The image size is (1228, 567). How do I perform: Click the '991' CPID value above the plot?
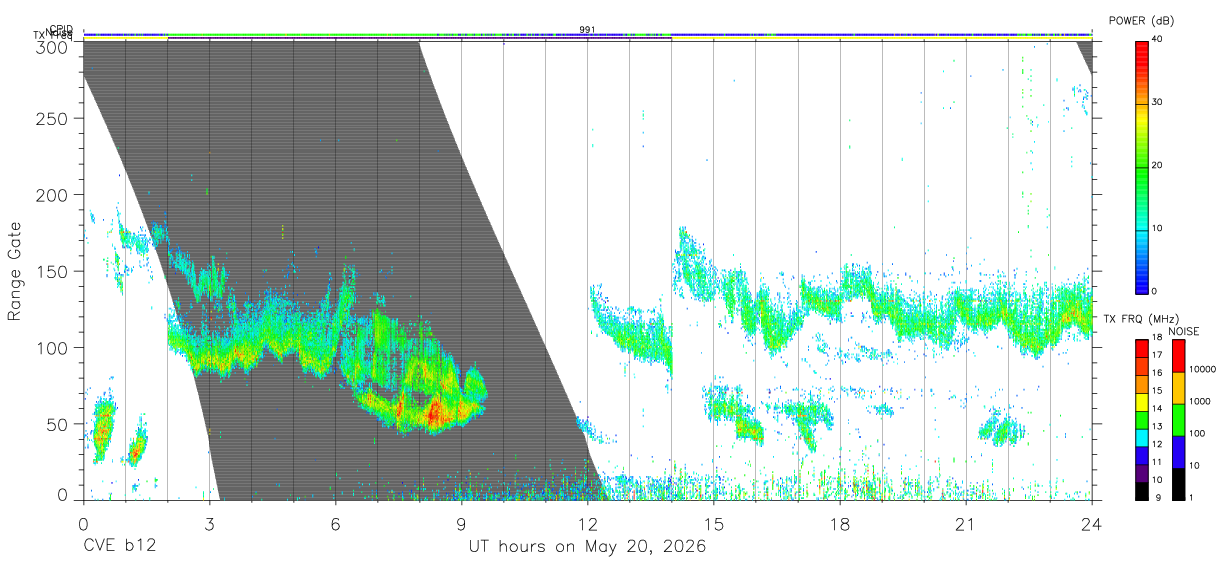[x=587, y=29]
